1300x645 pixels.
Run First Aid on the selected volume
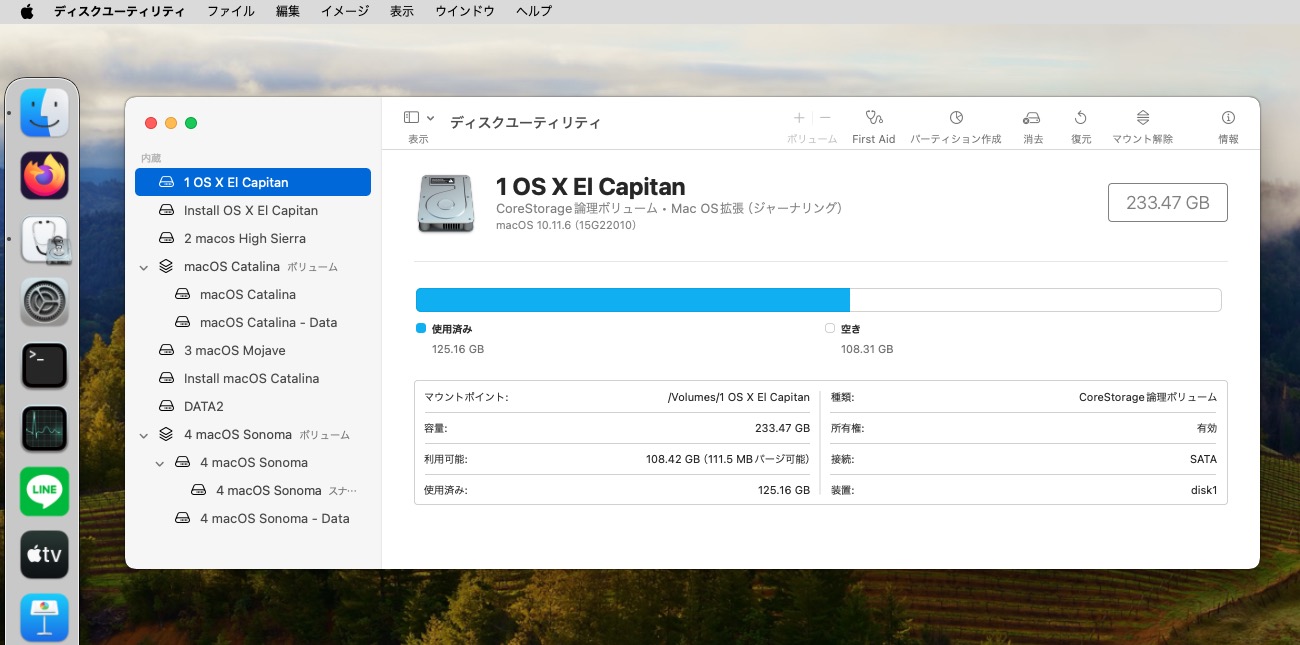pyautogui.click(x=873, y=118)
